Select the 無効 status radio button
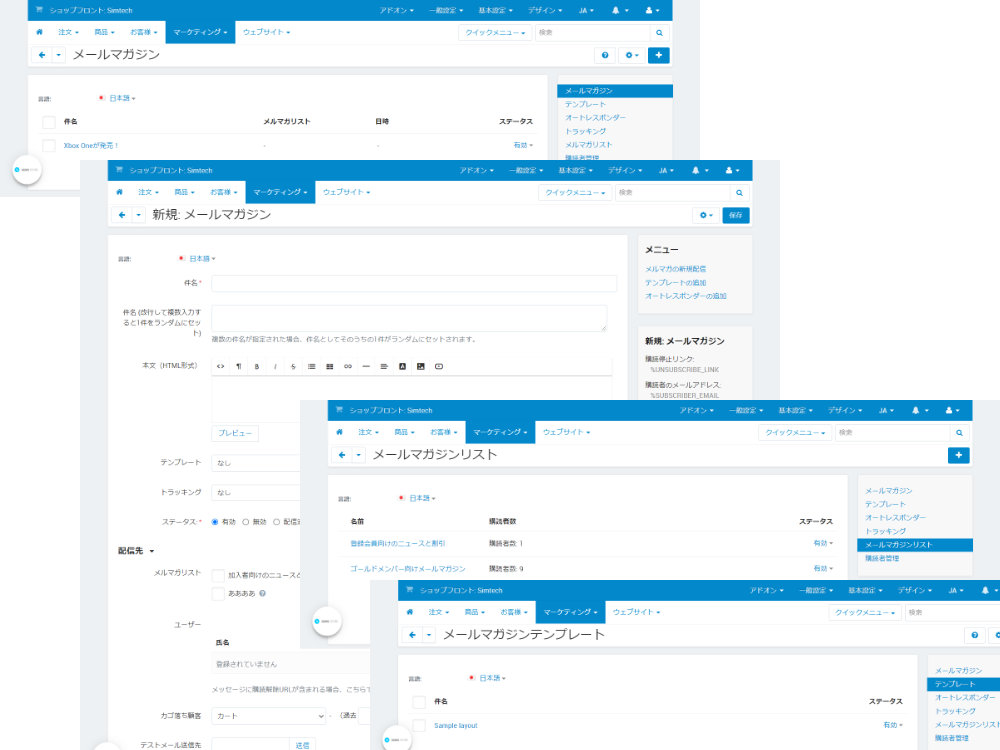 [x=246, y=522]
